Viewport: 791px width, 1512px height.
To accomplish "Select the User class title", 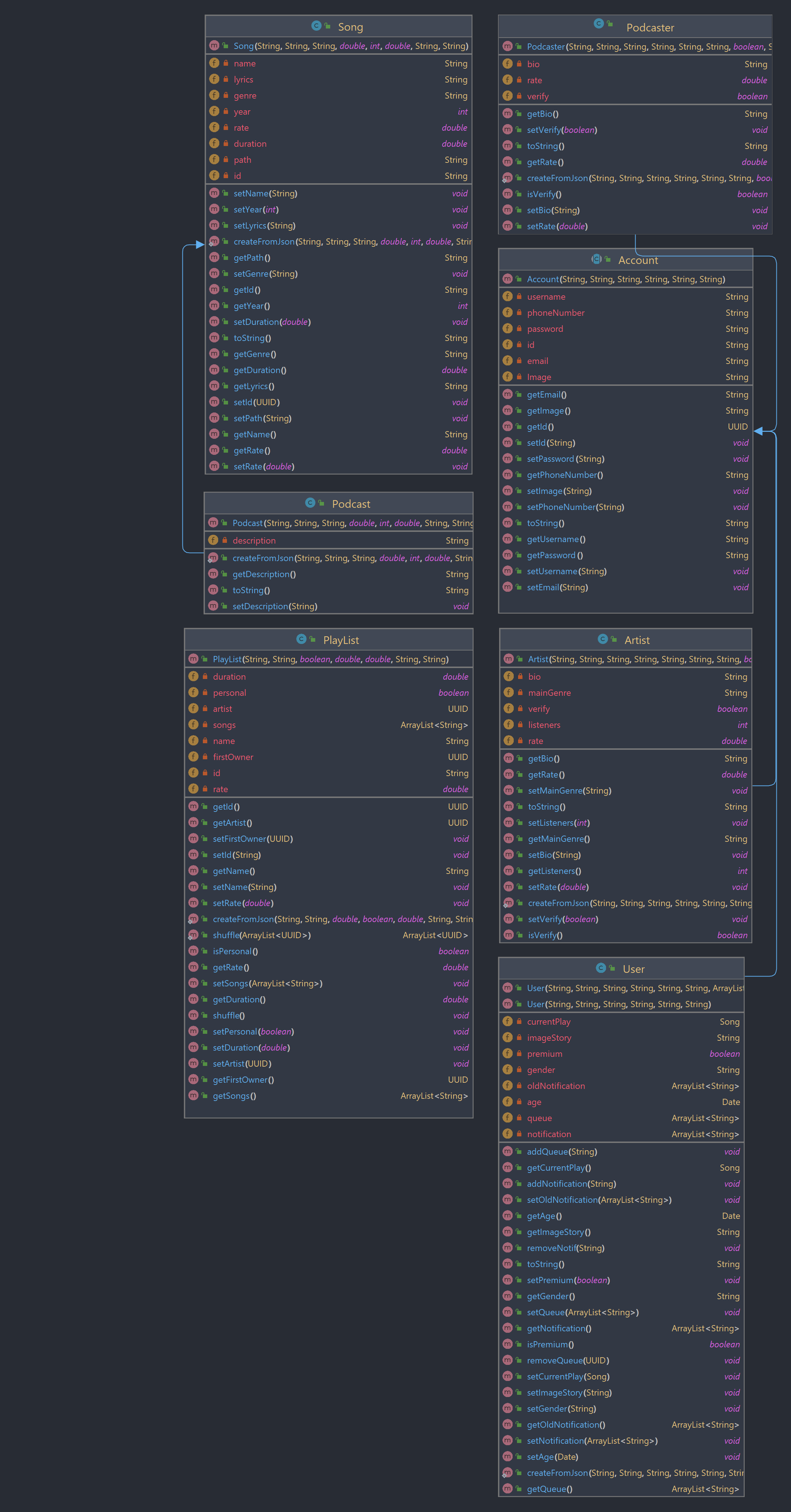I will (633, 968).
